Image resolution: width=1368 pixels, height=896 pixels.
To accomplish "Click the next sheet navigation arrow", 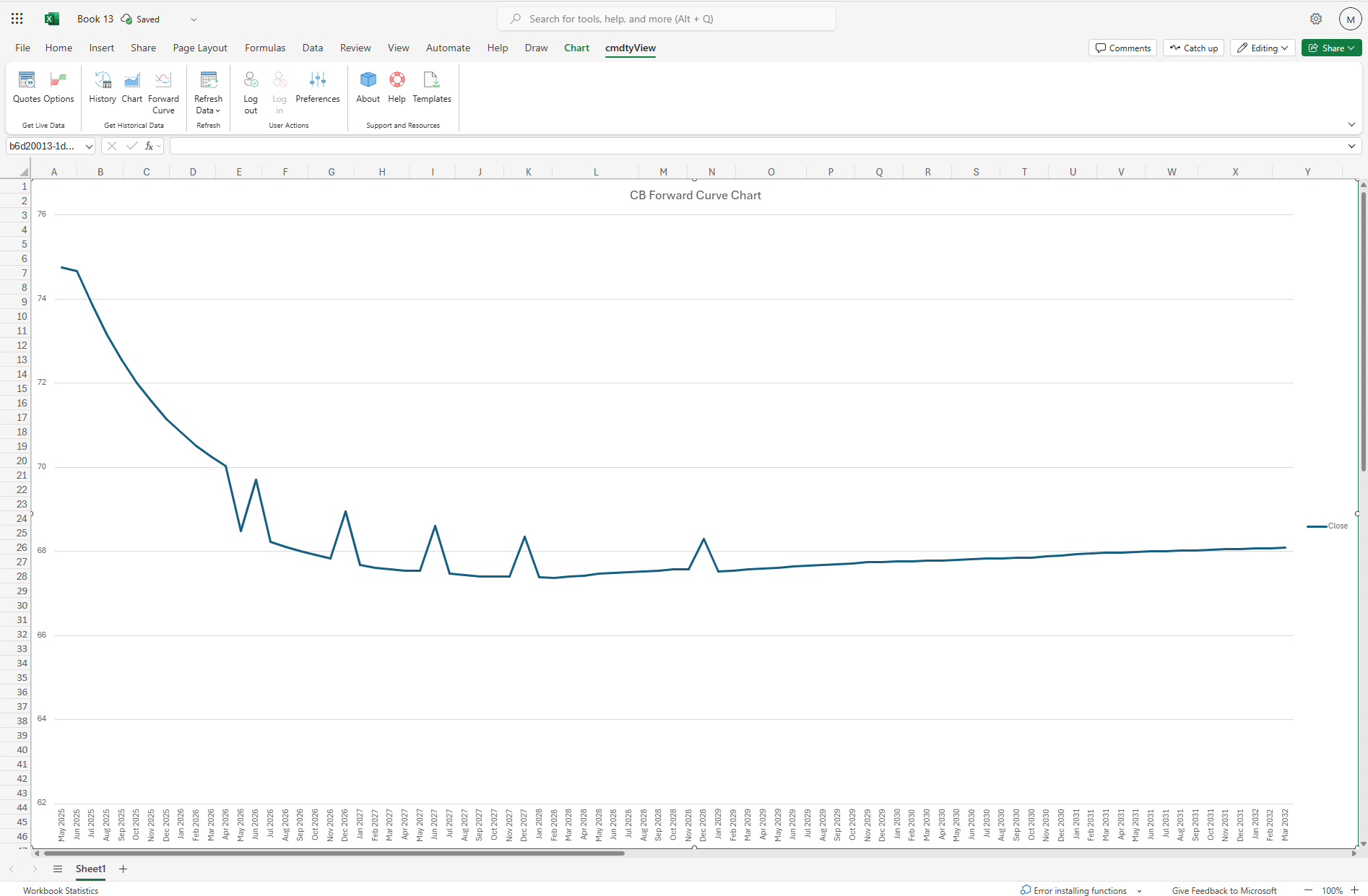I will pyautogui.click(x=35, y=869).
